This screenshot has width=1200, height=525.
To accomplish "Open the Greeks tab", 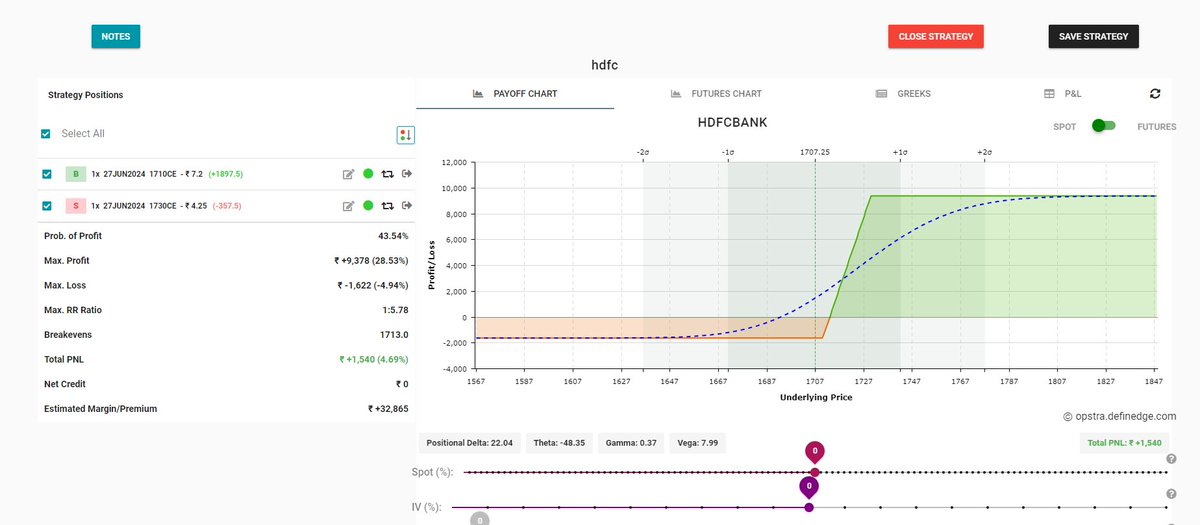I will click(902, 93).
